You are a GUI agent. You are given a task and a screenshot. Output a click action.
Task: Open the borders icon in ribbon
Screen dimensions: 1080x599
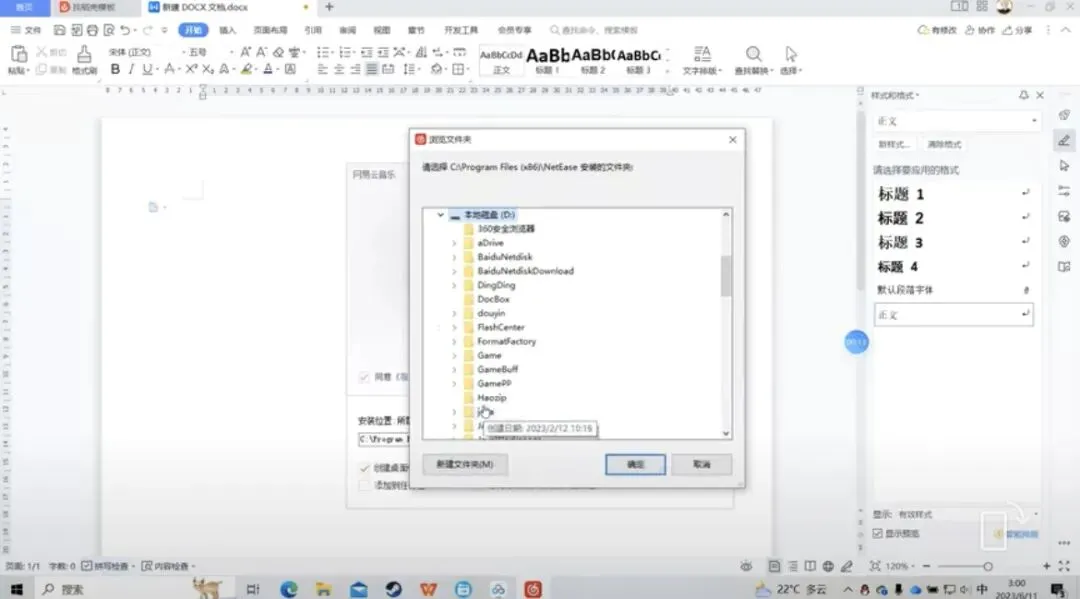pos(459,69)
